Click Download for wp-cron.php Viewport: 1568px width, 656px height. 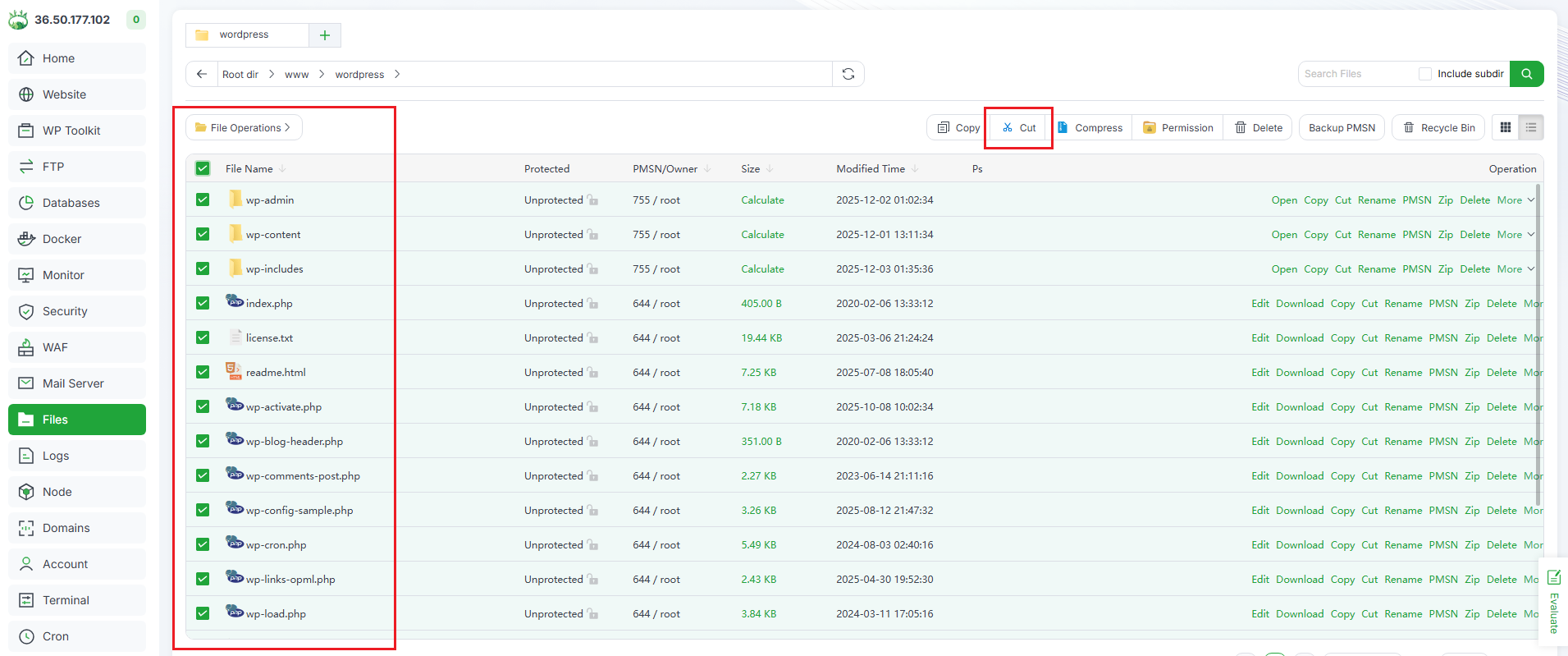click(1300, 544)
